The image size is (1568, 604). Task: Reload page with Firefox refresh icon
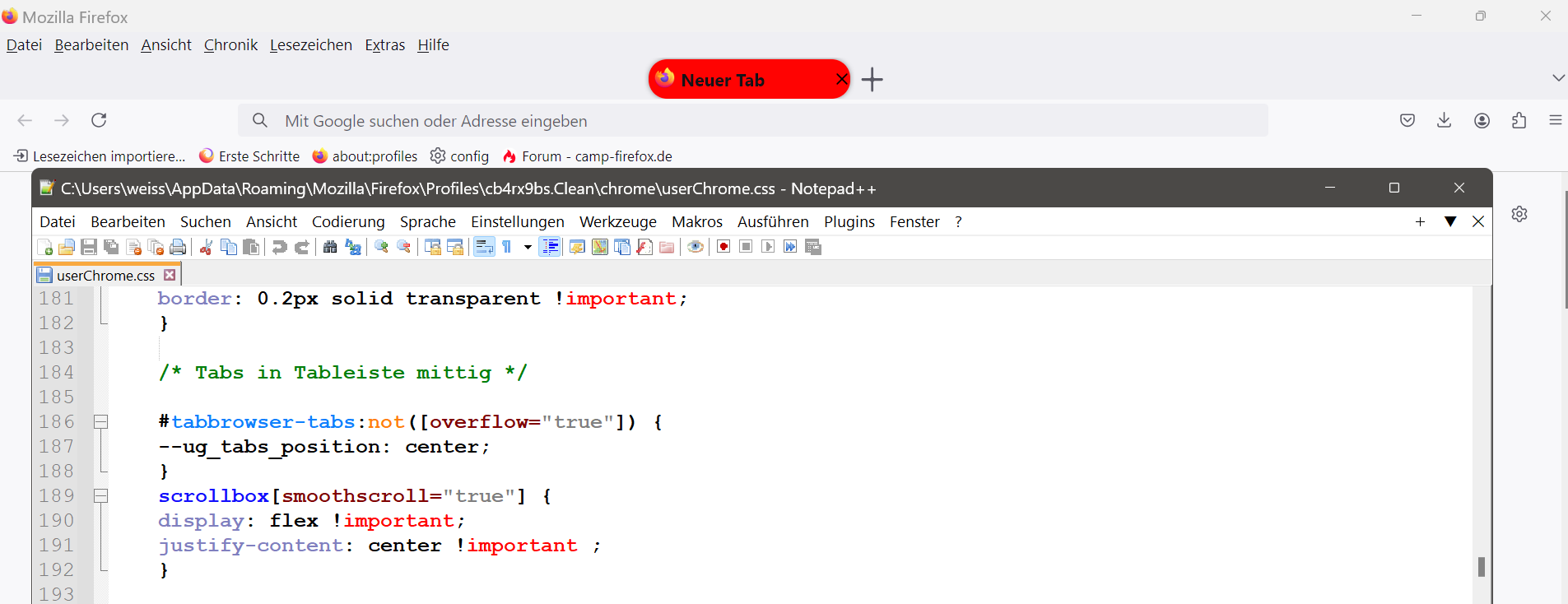[99, 120]
